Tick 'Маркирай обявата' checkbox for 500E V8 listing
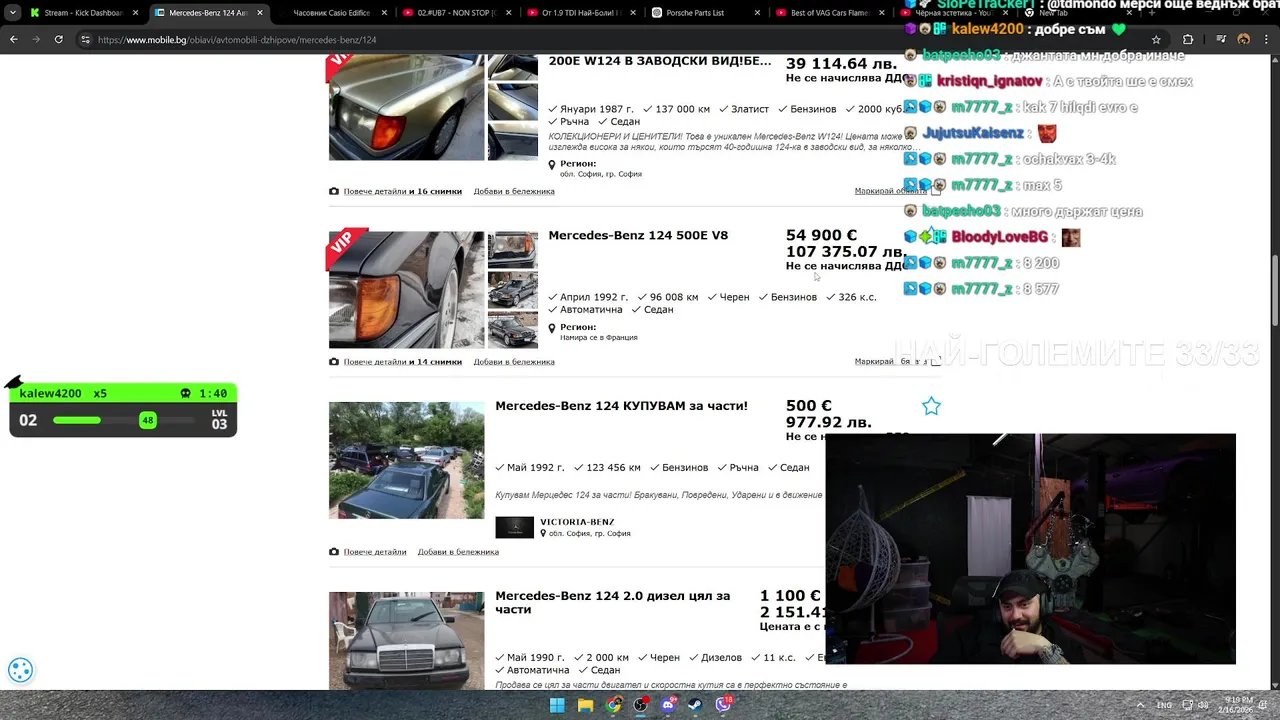 pyautogui.click(x=936, y=362)
